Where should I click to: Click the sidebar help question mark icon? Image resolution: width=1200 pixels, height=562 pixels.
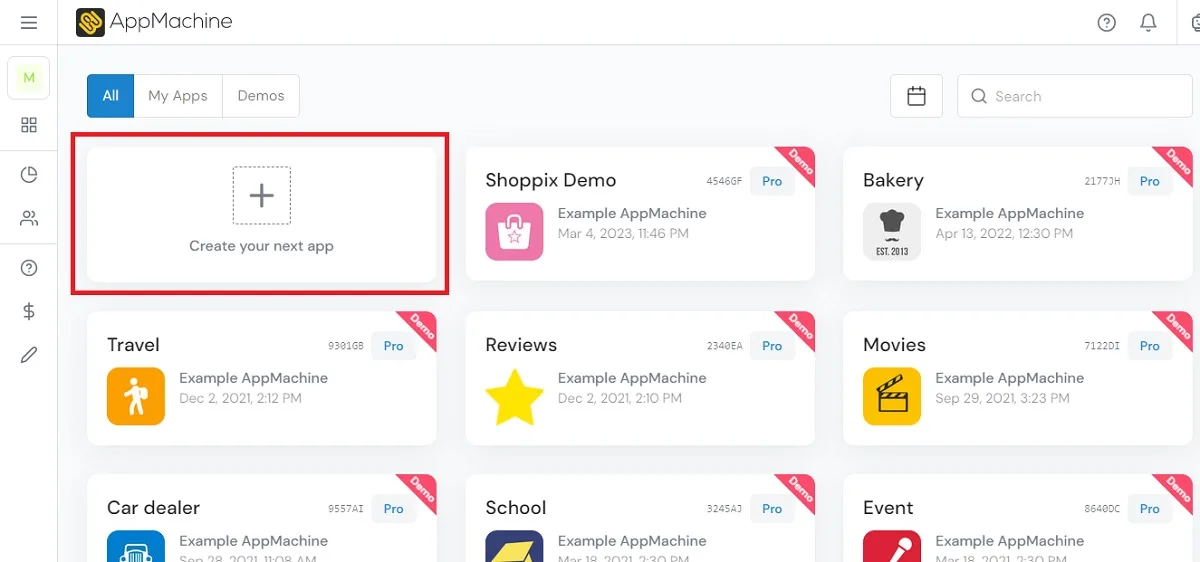(x=29, y=268)
